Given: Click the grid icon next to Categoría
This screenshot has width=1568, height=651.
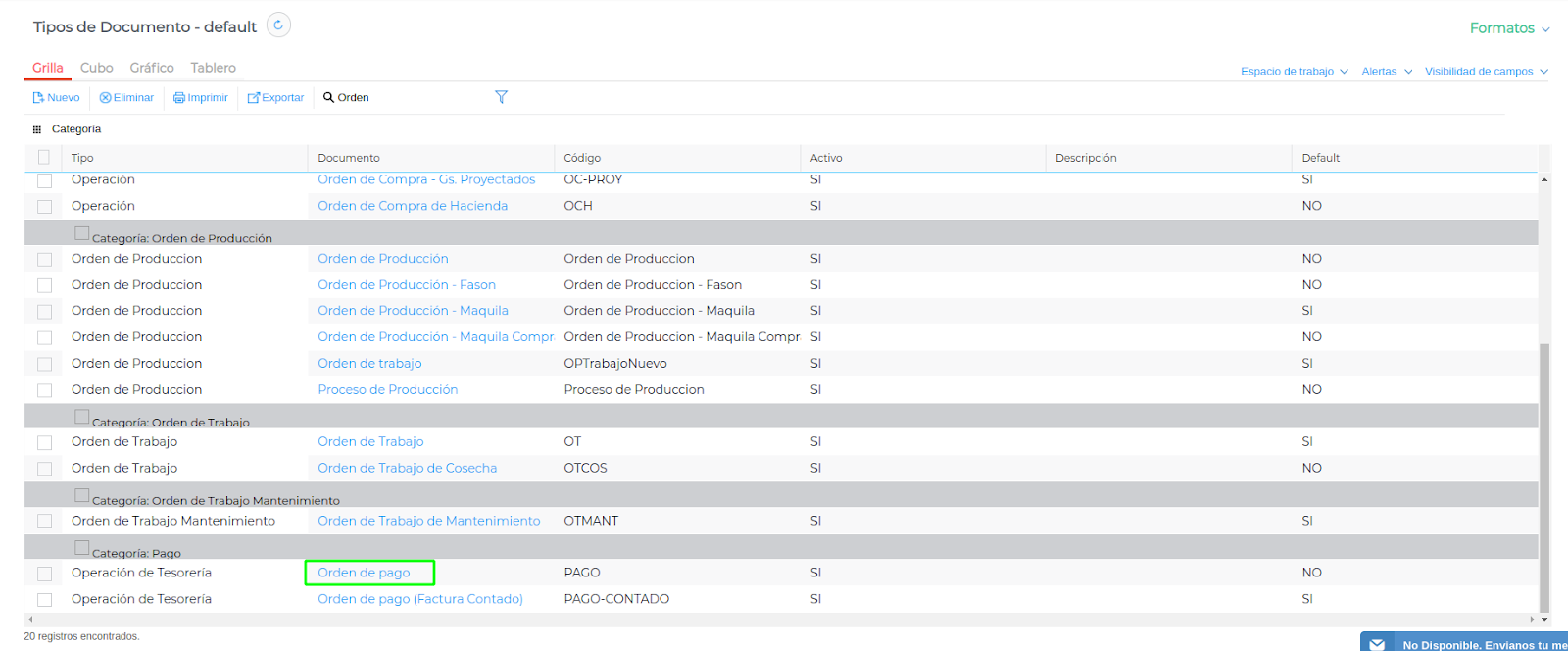Looking at the screenshot, I should point(37,129).
